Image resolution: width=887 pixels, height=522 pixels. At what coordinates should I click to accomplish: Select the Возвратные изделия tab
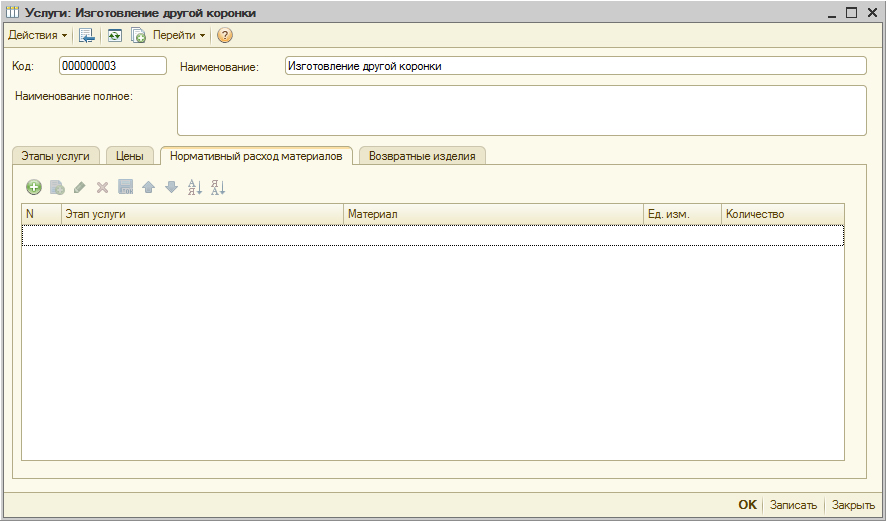click(x=422, y=156)
